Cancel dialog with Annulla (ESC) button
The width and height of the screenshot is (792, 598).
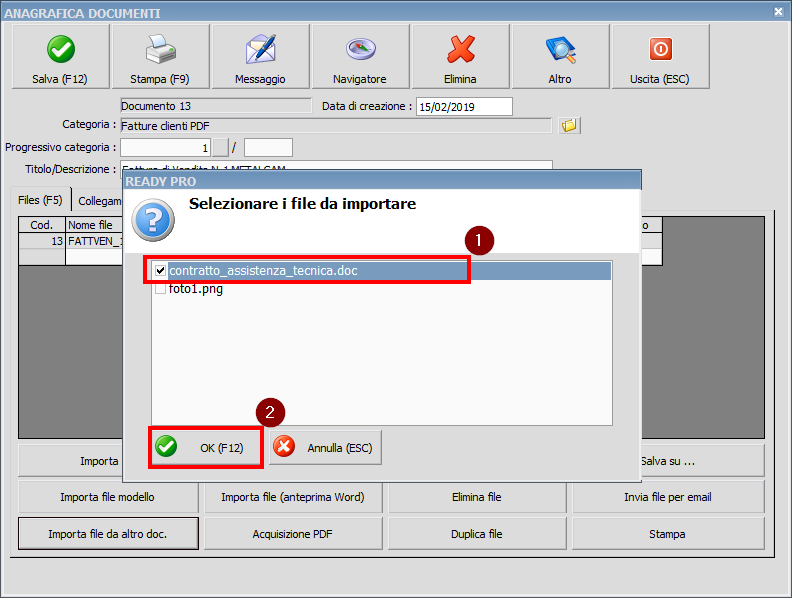pyautogui.click(x=325, y=448)
